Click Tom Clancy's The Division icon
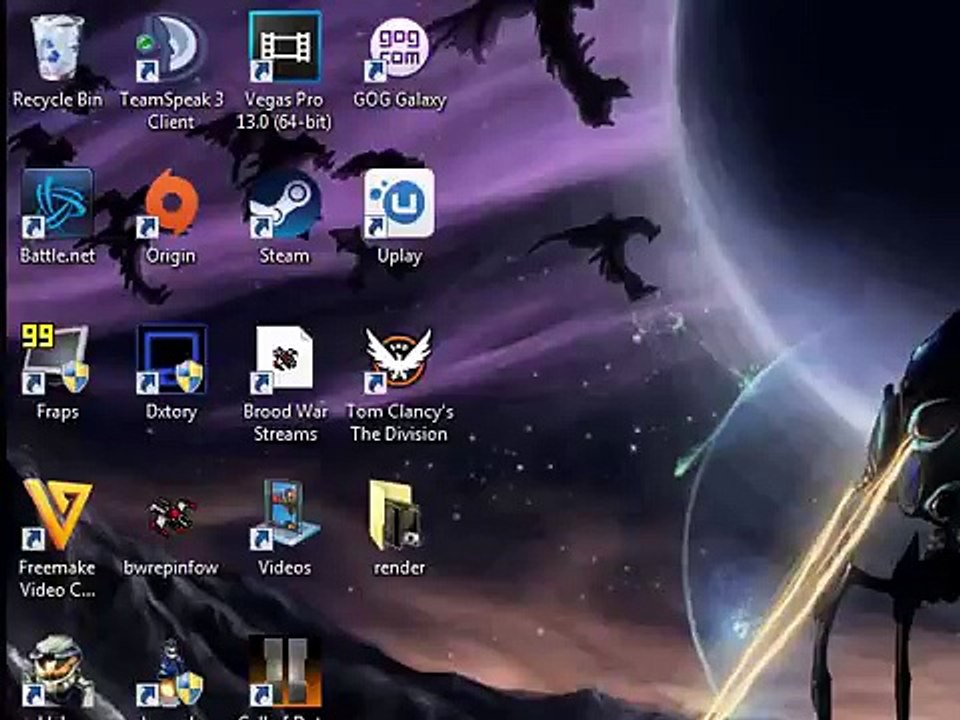Viewport: 960px width, 720px height. point(399,359)
